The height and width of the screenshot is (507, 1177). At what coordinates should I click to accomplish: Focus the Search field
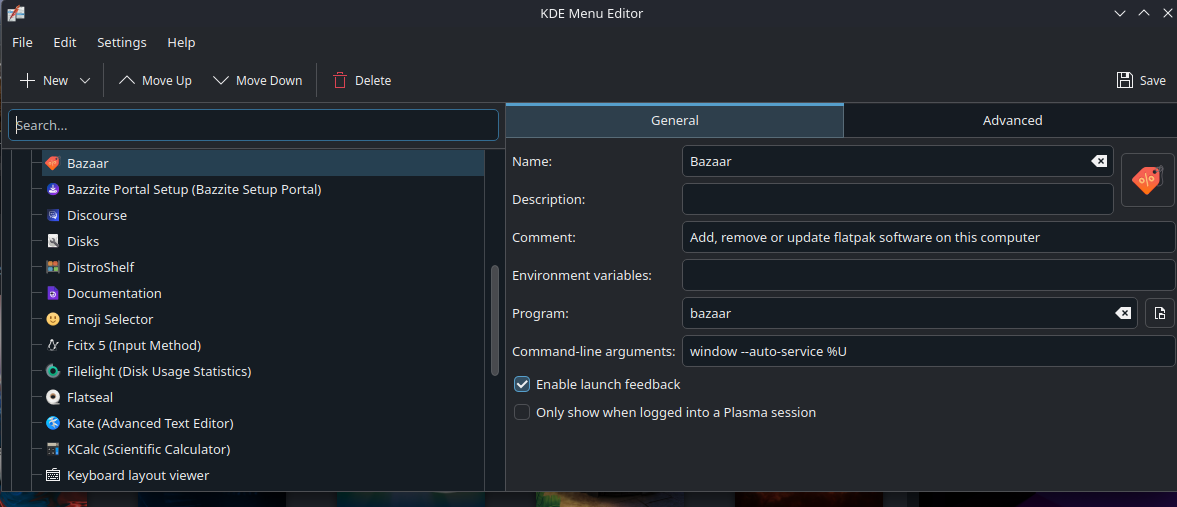point(253,125)
